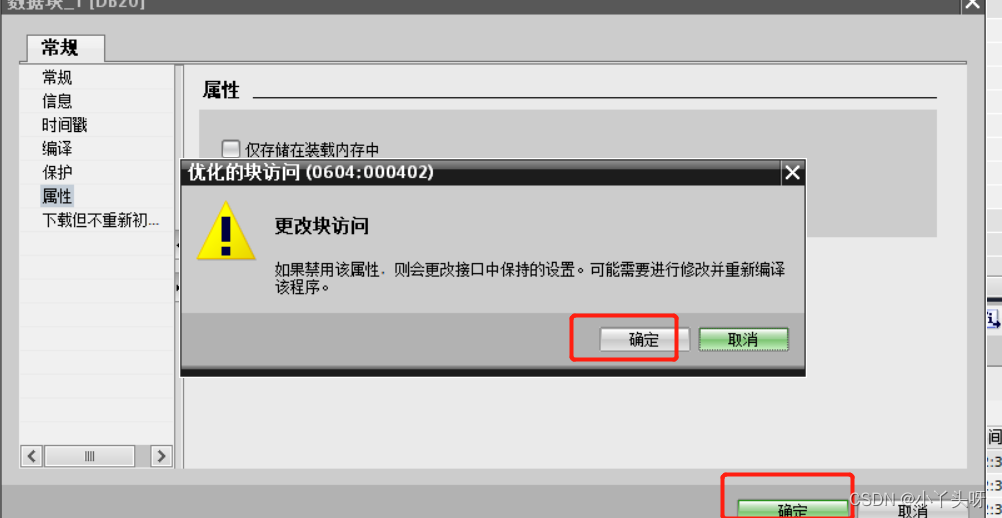Click the navigation pane scrollbar left arrow
Image resolution: width=1002 pixels, height=518 pixels.
point(32,456)
